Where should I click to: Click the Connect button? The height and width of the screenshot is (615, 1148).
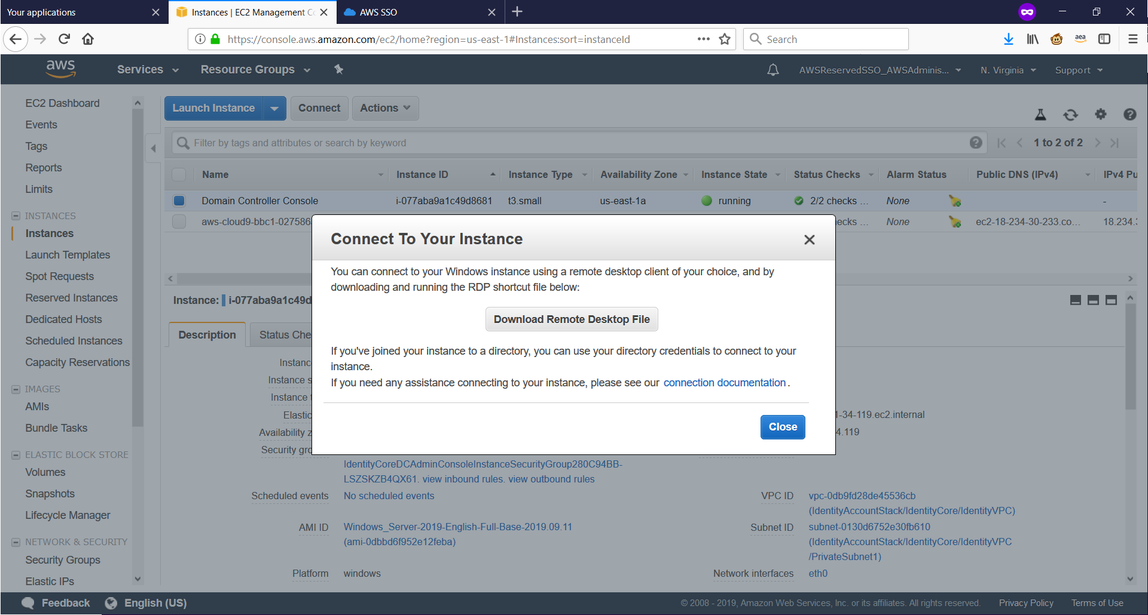click(319, 108)
